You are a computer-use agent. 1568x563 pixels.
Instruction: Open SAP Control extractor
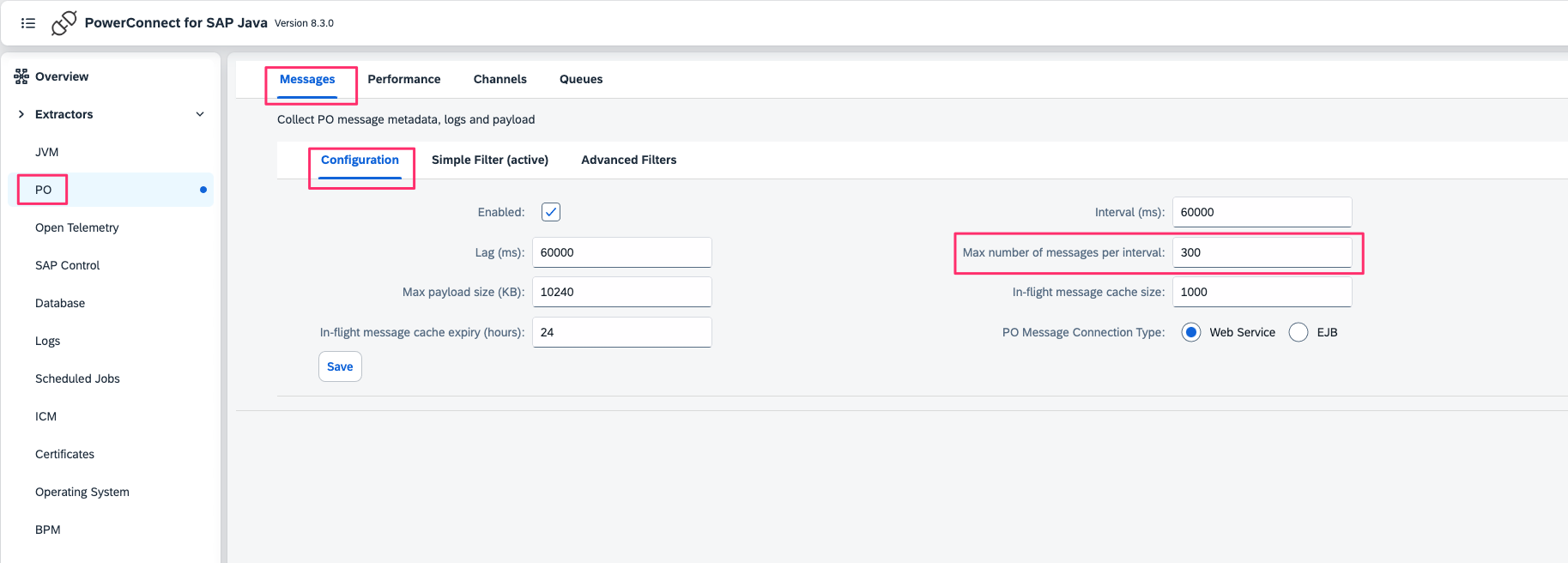[x=67, y=265]
